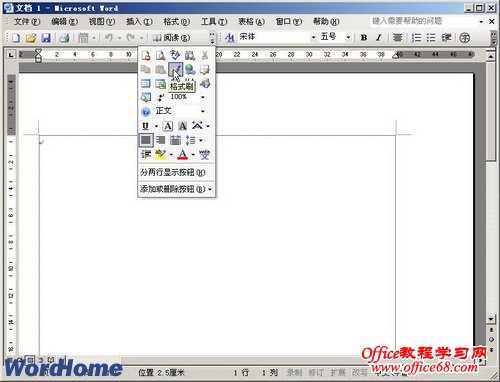Open the 宋体 font name dropdown
Image resolution: width=500 pixels, height=382 pixels.
click(313, 37)
